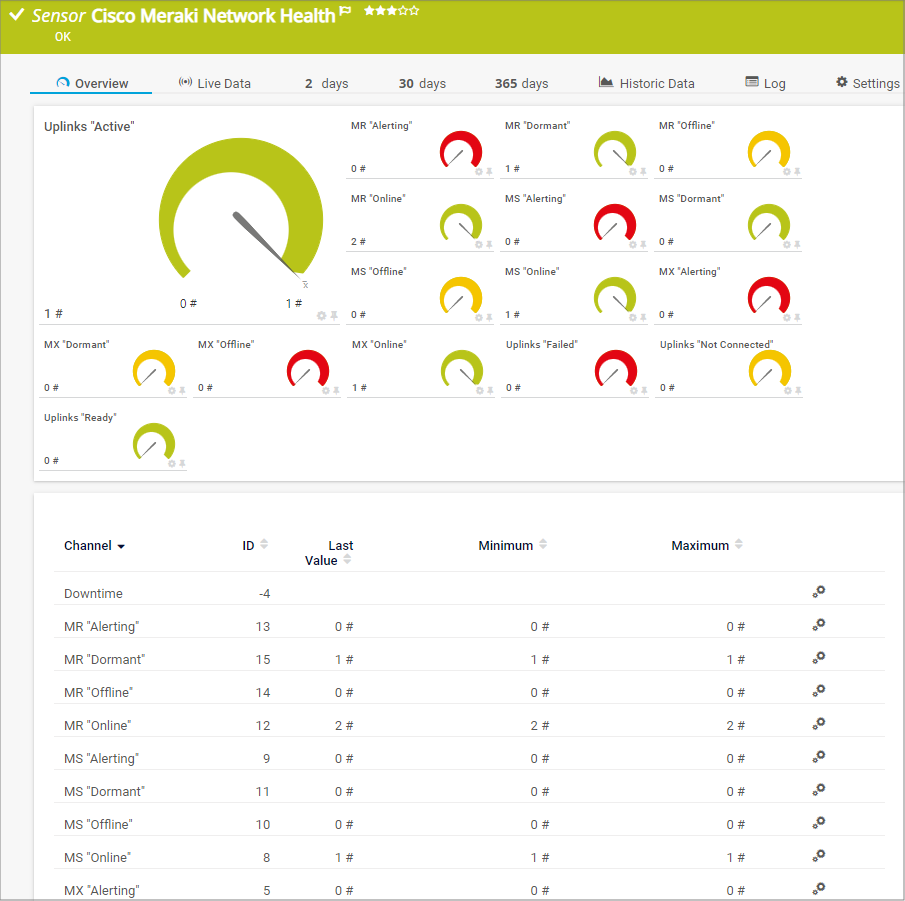
Task: Click settings gear icon on MR "Alerting" gauge
Action: point(478,172)
